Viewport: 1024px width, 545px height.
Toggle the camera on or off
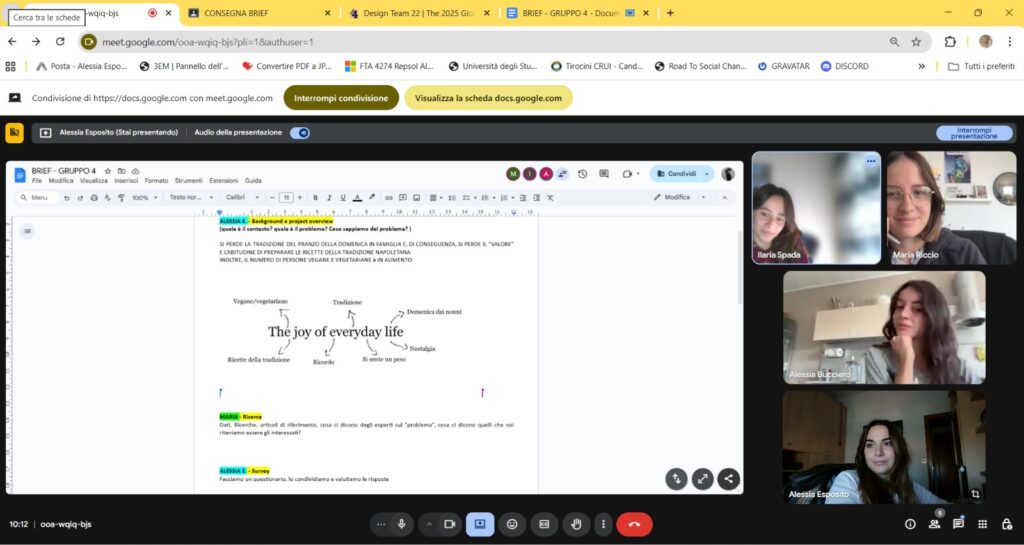point(450,524)
